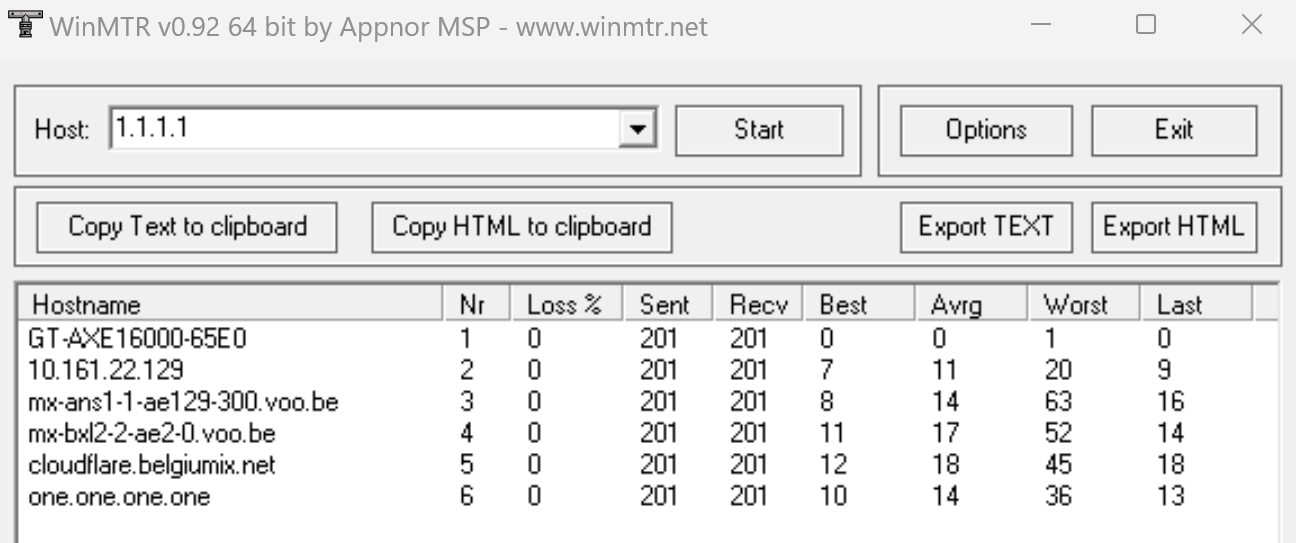Select the one.one.one.one row
Image resolution: width=1296 pixels, height=543 pixels.
646,495
